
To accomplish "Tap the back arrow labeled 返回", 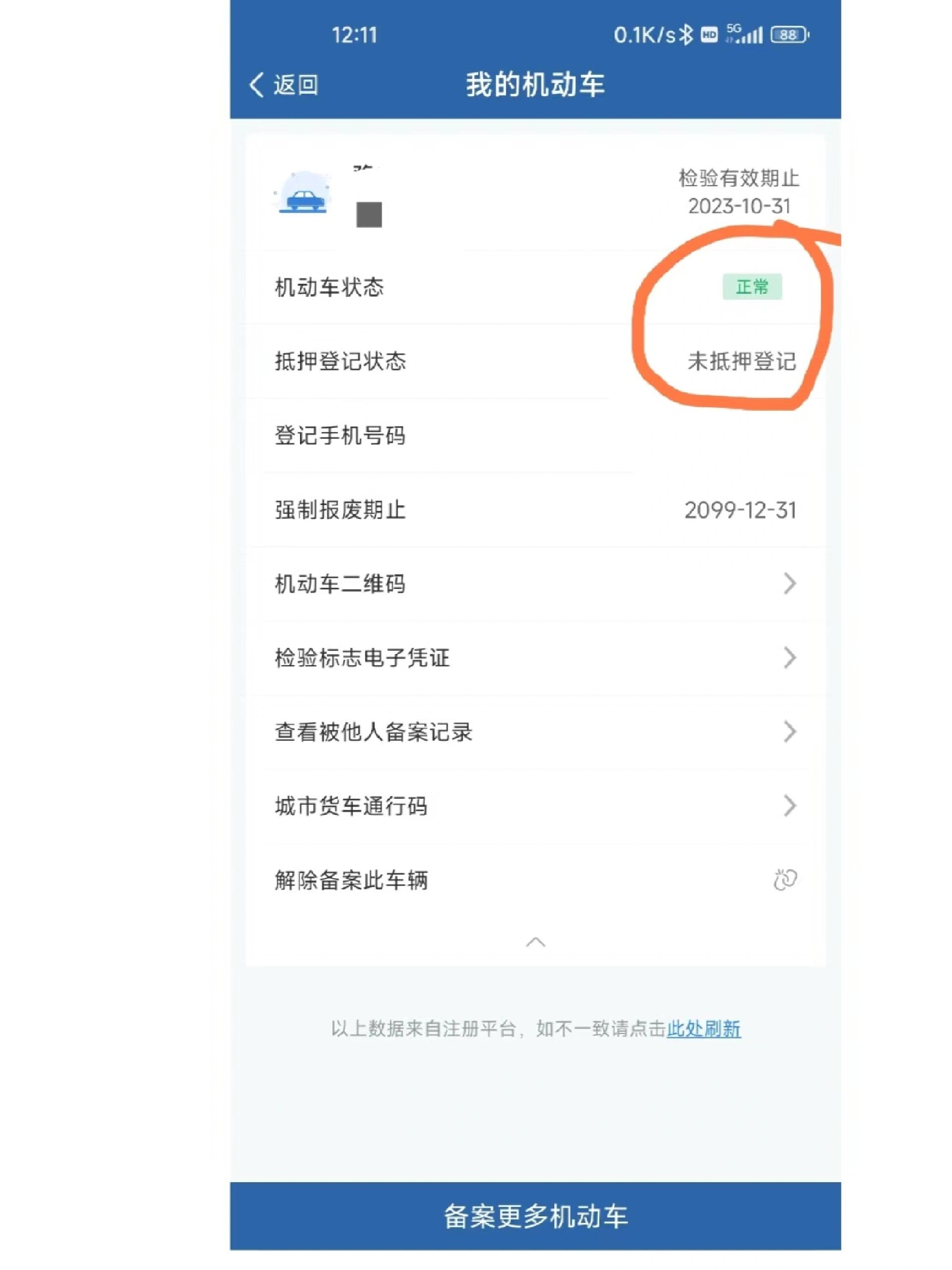I will pos(284,85).
